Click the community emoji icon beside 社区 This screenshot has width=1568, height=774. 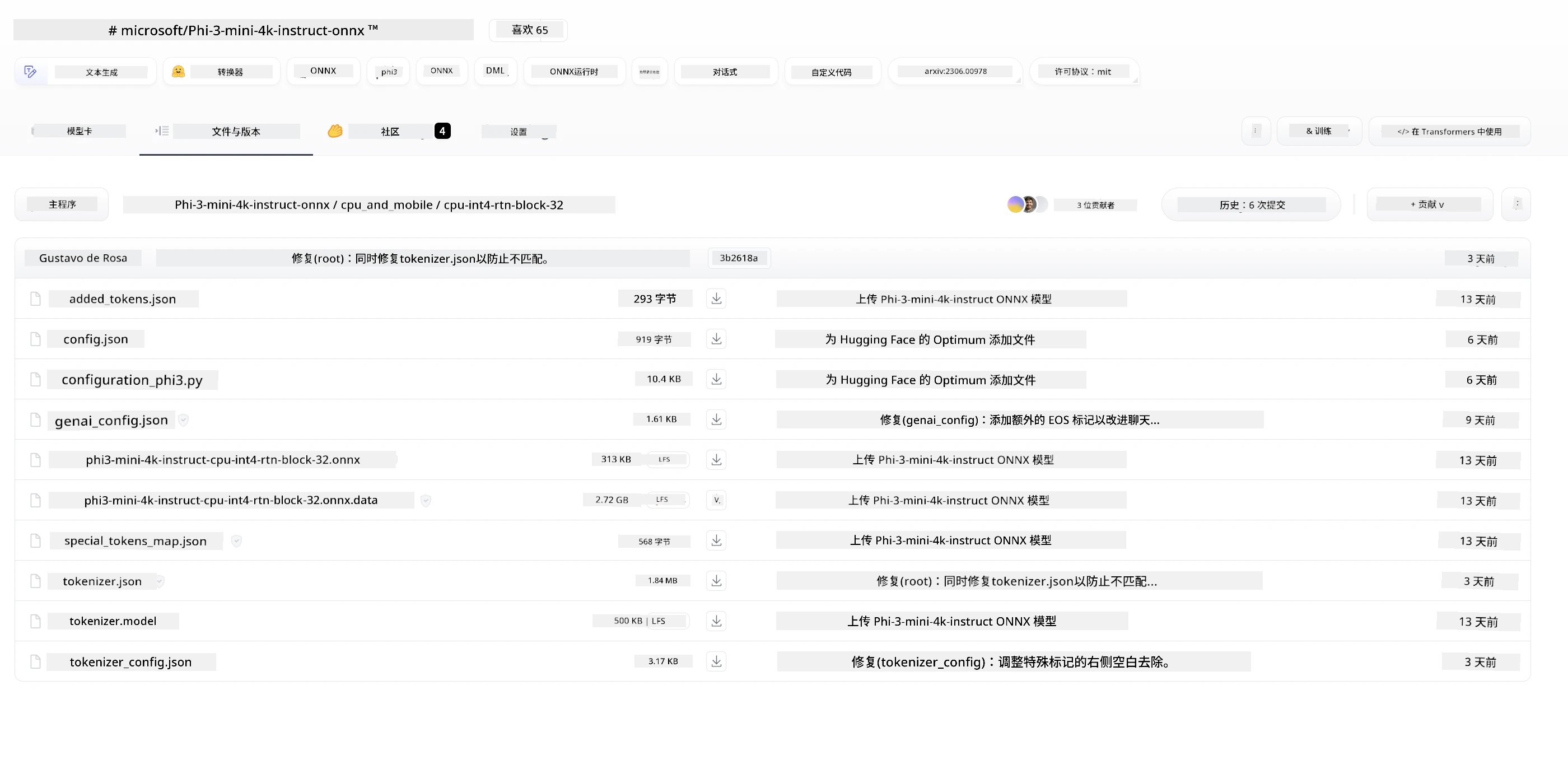335,131
